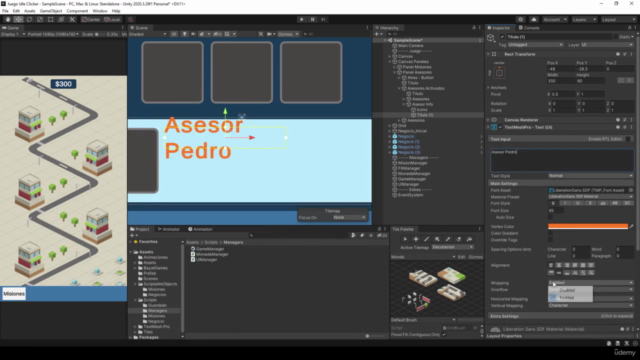Viewport: 640px width, 360px height.
Task: Open TextMeshPro component kebab menu
Action: point(631,127)
